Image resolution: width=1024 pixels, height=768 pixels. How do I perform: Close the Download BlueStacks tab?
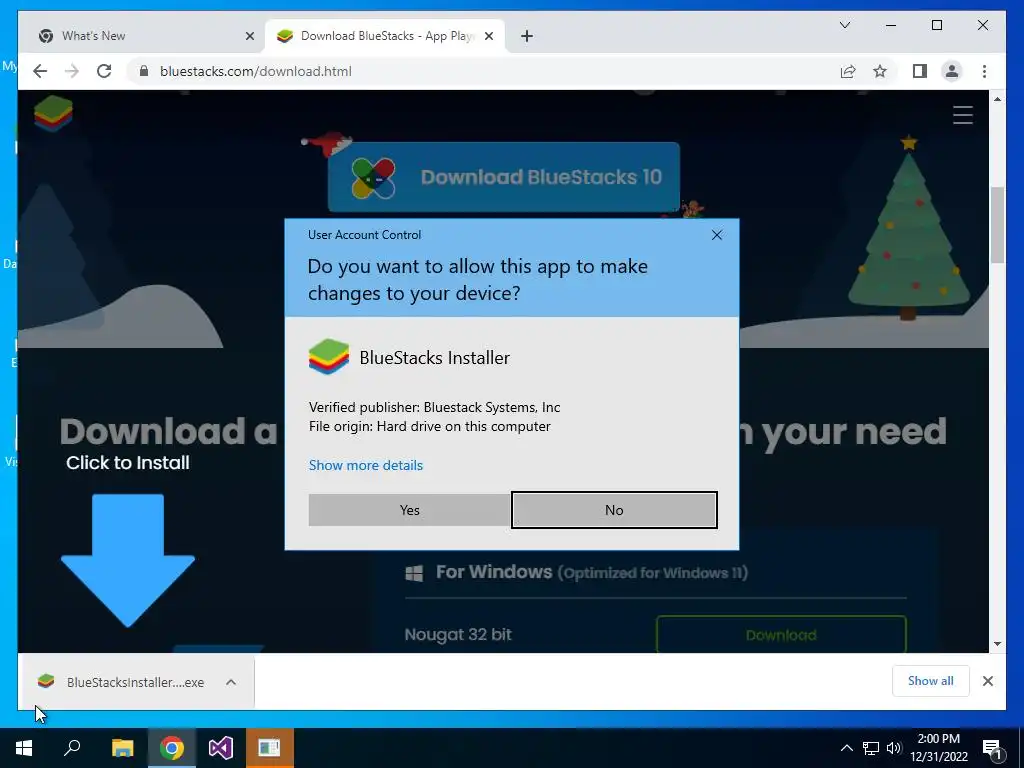coord(488,36)
